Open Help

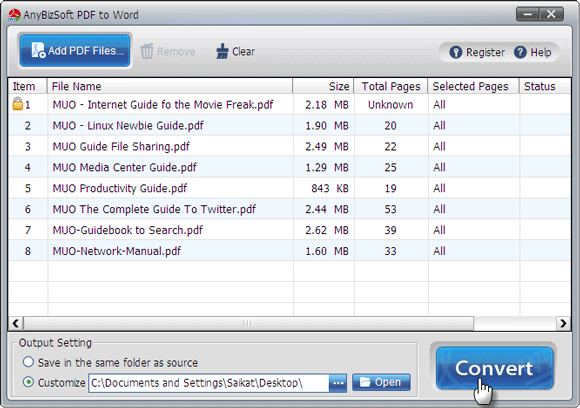[533, 53]
